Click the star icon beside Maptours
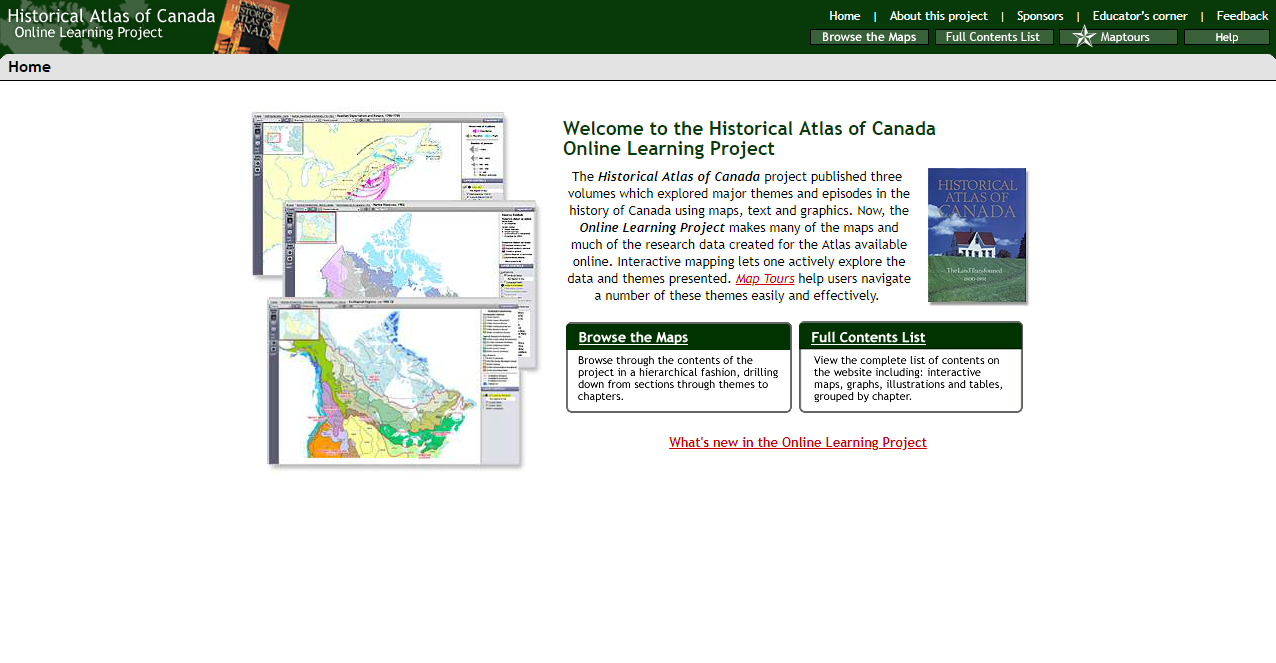 (1084, 37)
